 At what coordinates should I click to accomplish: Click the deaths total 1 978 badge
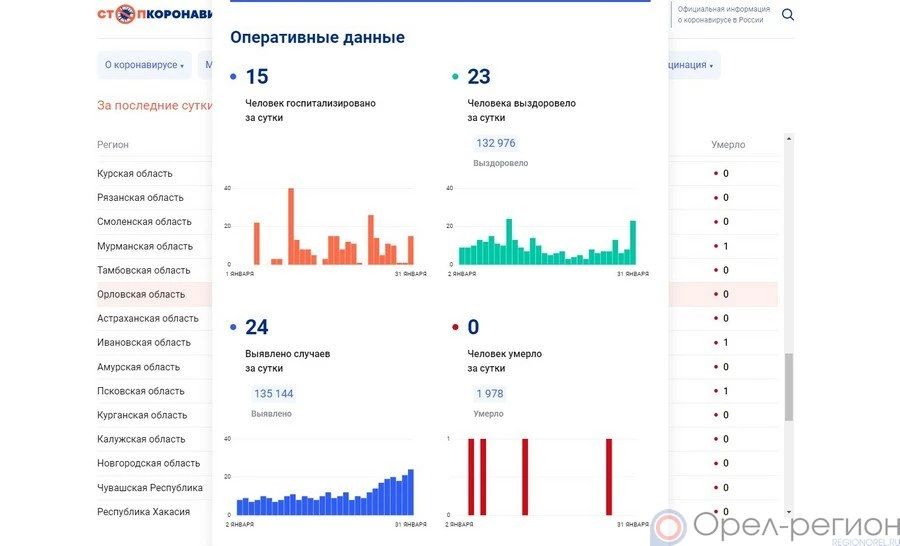[x=490, y=394]
